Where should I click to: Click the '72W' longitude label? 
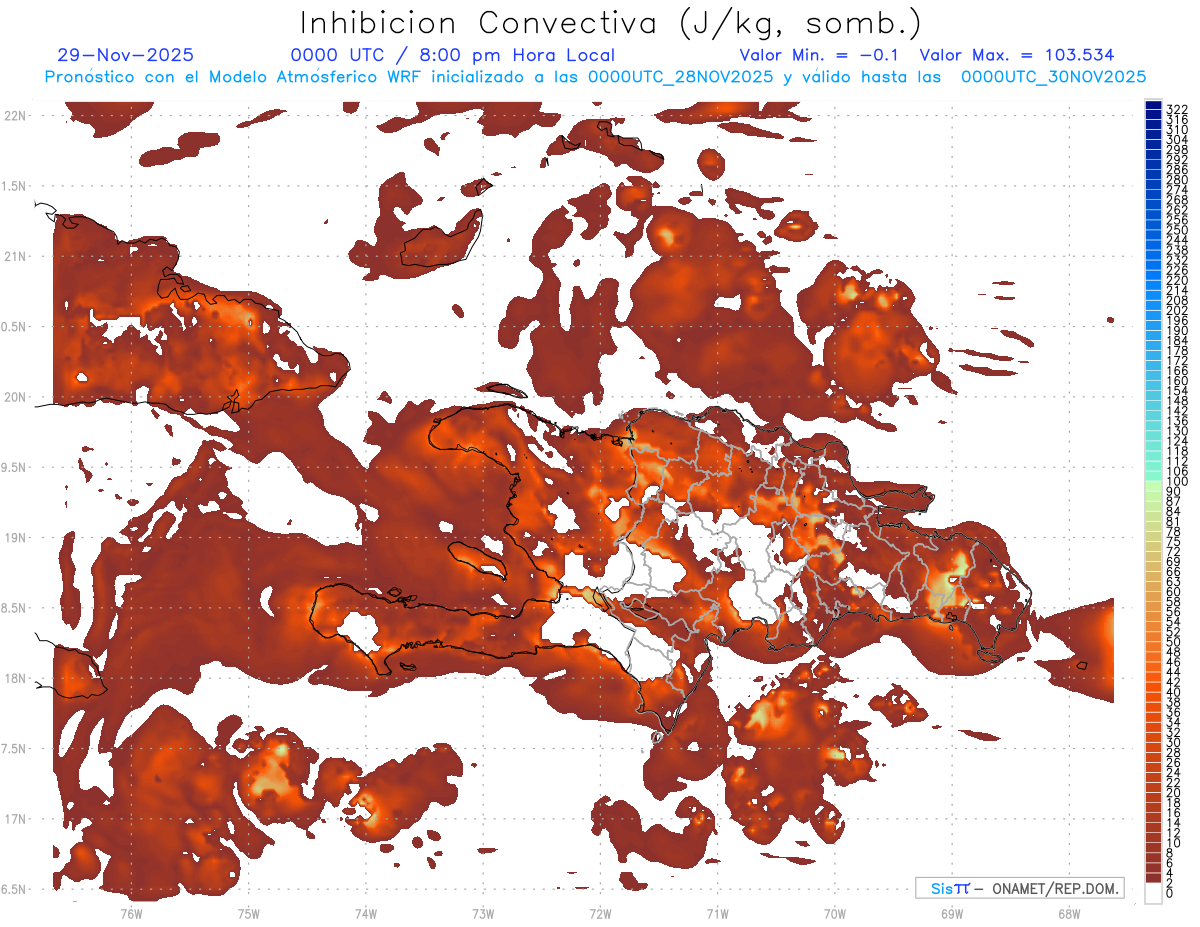(x=600, y=913)
